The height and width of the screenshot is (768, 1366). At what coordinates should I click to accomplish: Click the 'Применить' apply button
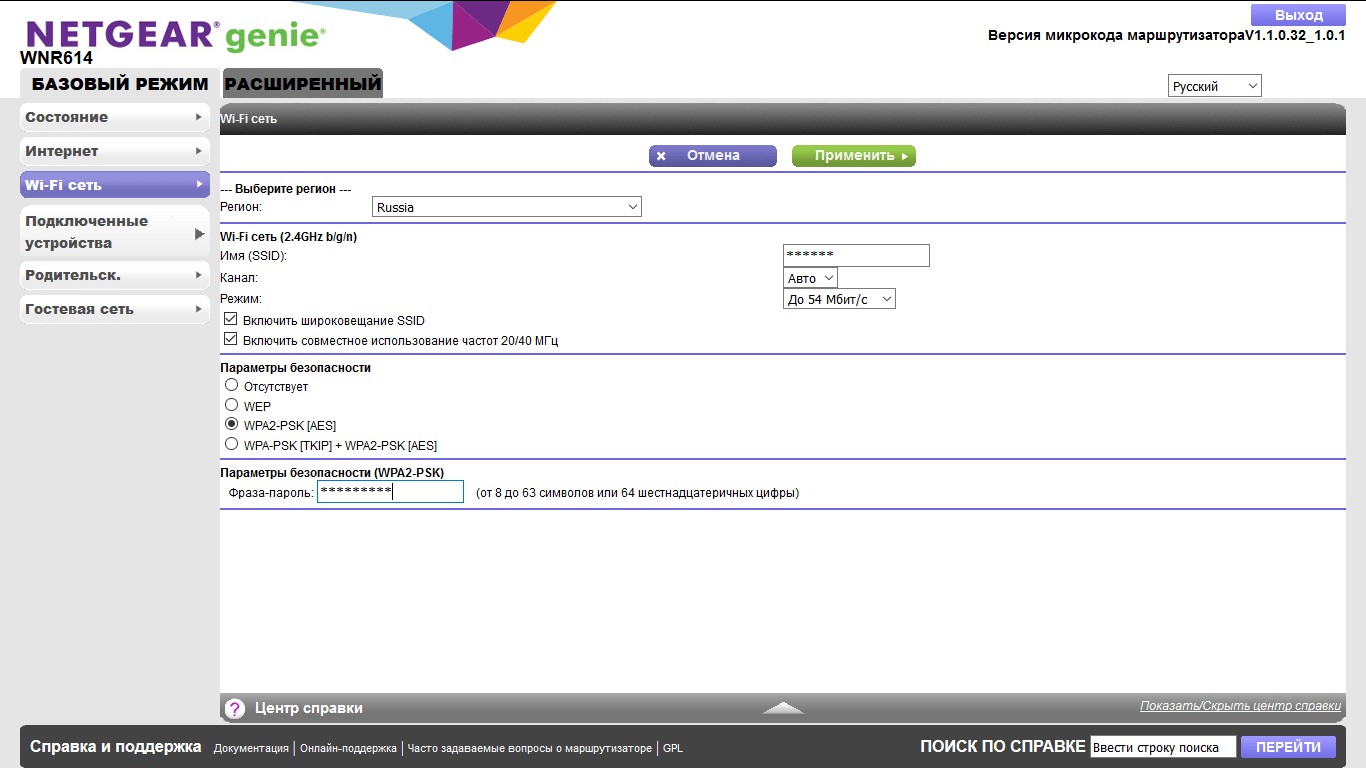pyautogui.click(x=854, y=156)
